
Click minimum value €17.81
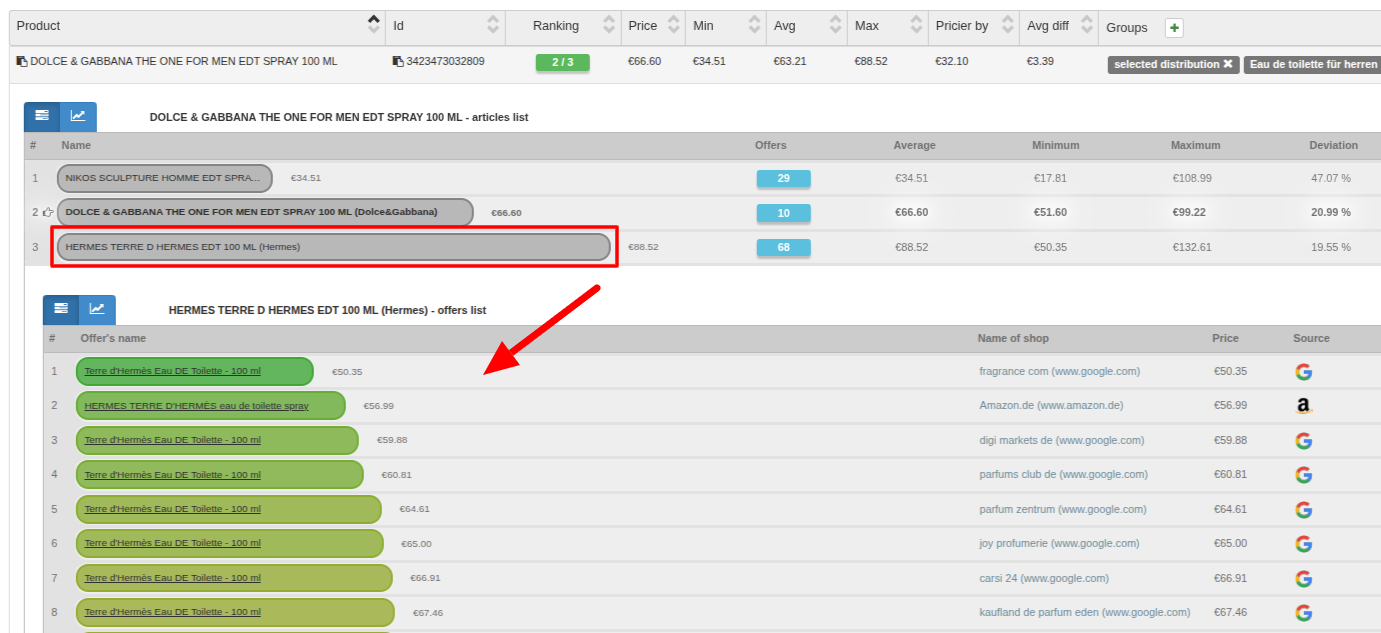tap(1050, 178)
